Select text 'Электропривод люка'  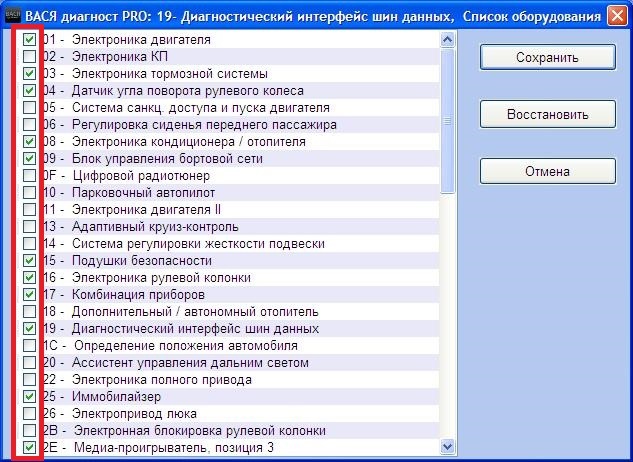pyautogui.click(x=134, y=414)
